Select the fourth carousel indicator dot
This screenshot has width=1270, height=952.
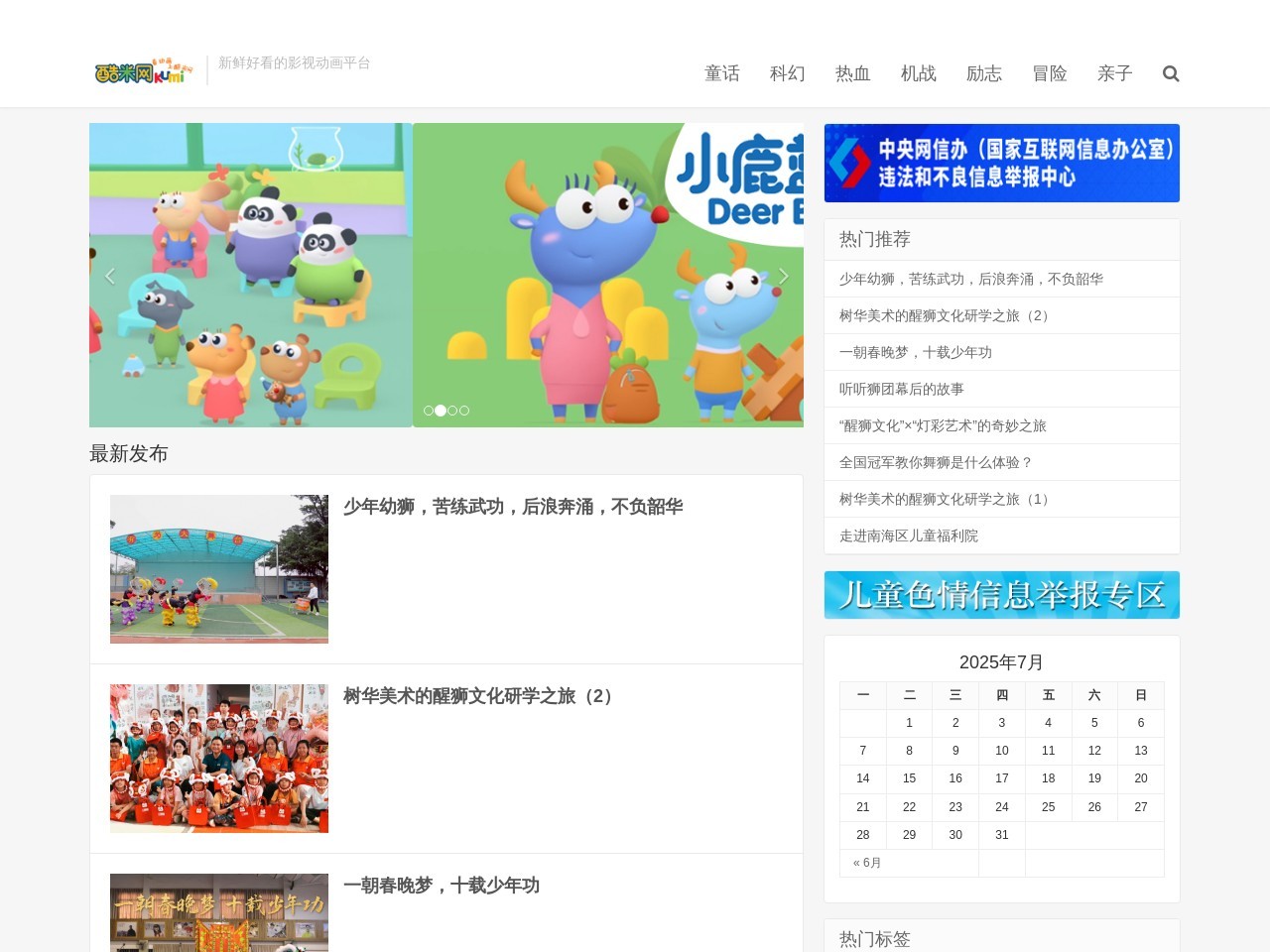click(x=464, y=411)
